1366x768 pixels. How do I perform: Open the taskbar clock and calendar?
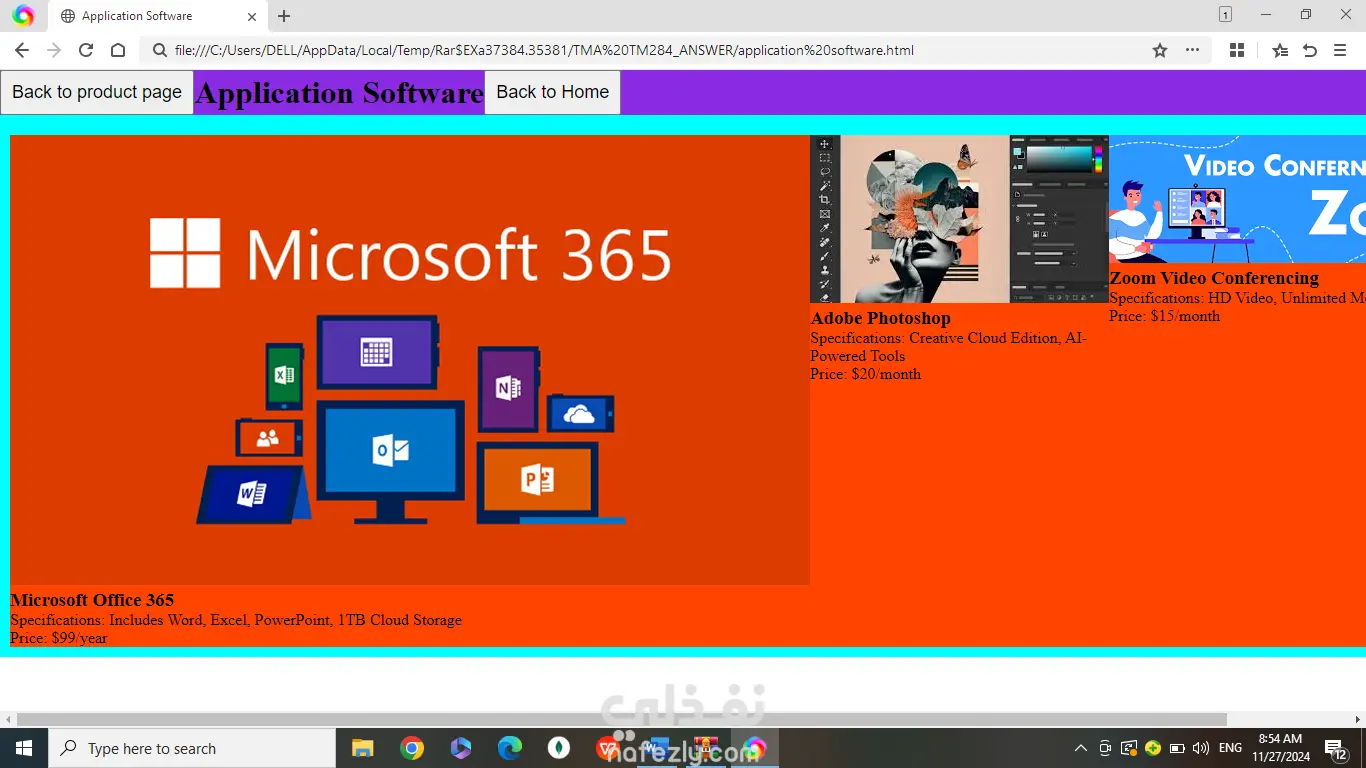(1281, 748)
